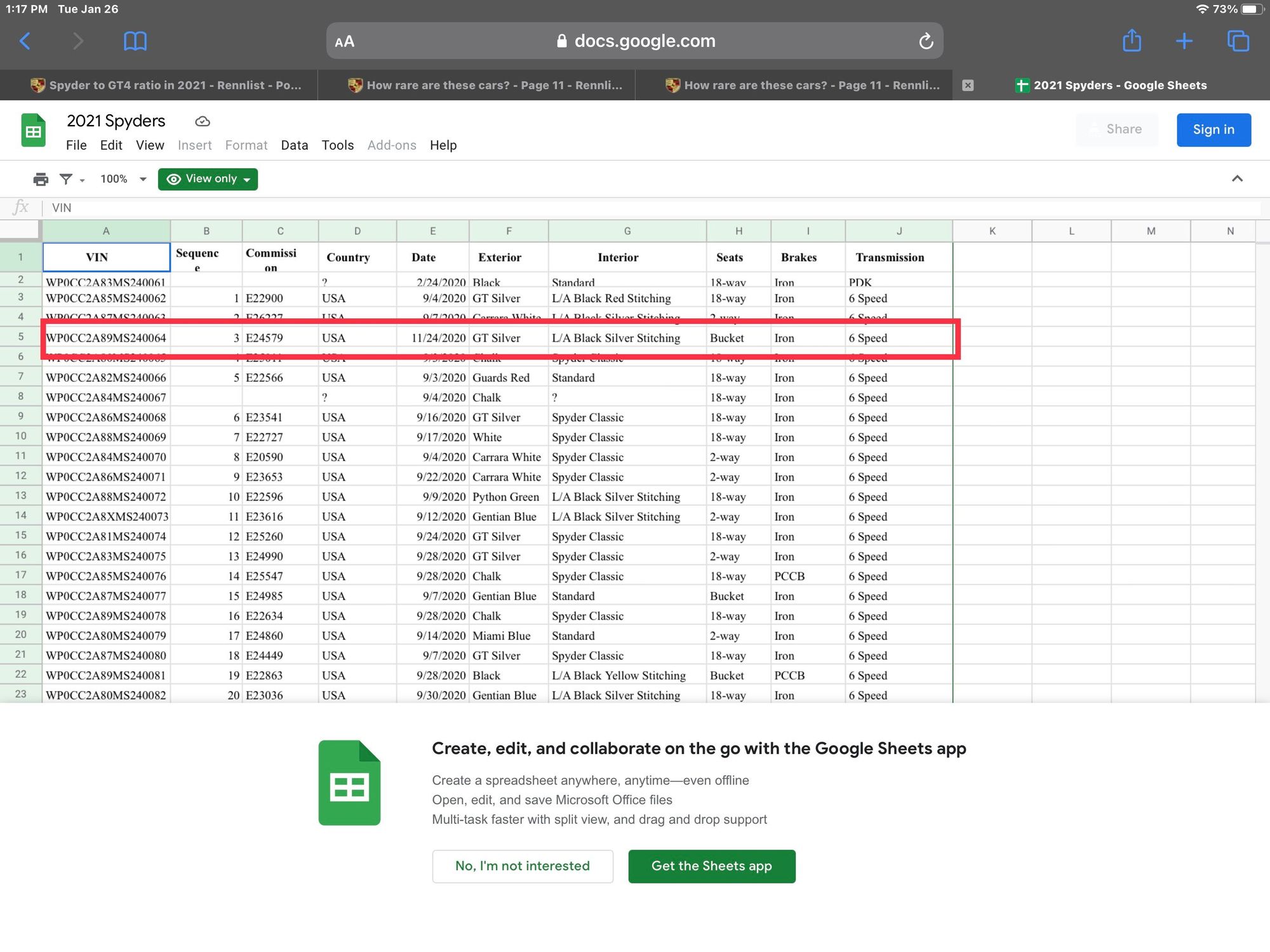The image size is (1270, 952).
Task: Open the Tools menu
Action: tap(337, 145)
